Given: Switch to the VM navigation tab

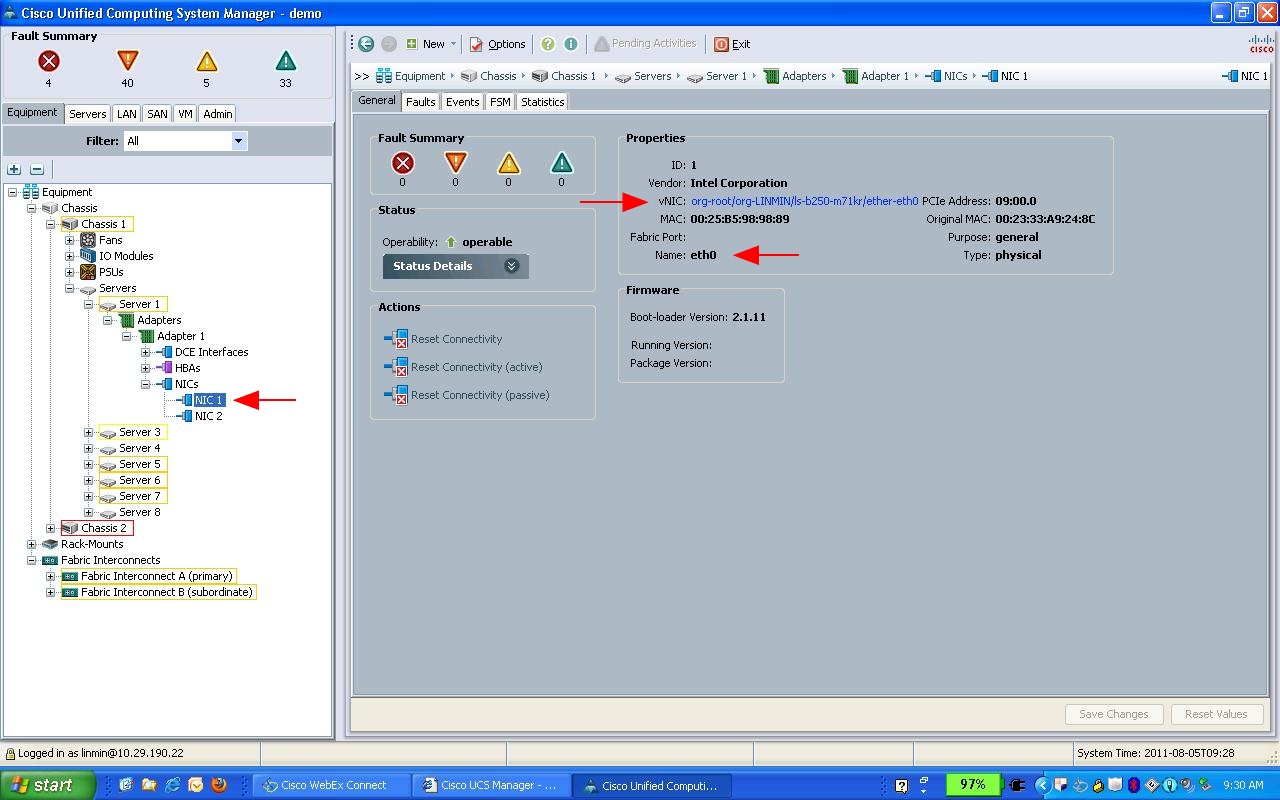Looking at the screenshot, I should [185, 114].
